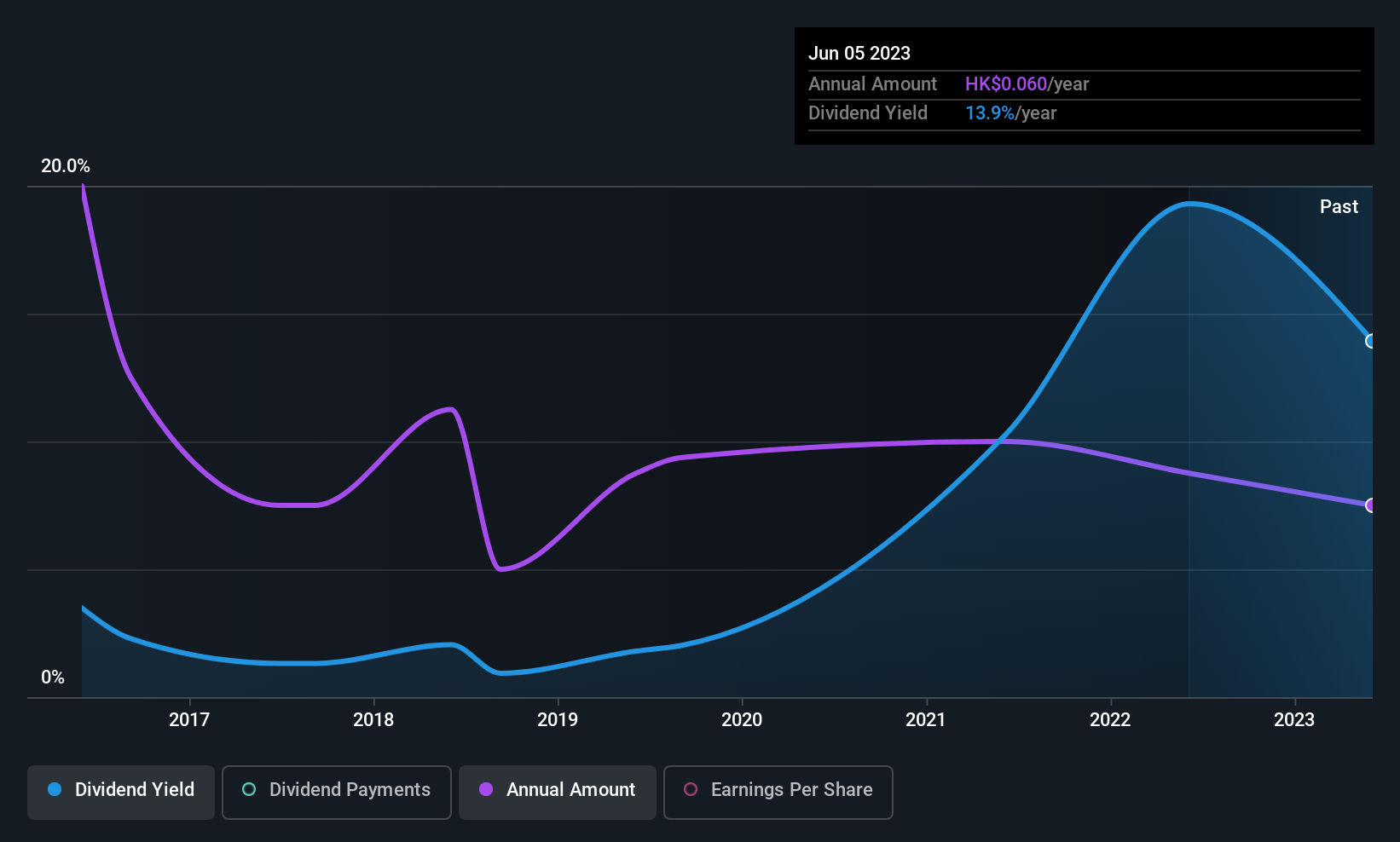Select the purple annual amount endpoint marker
1400x842 pixels.
[x=1371, y=505]
